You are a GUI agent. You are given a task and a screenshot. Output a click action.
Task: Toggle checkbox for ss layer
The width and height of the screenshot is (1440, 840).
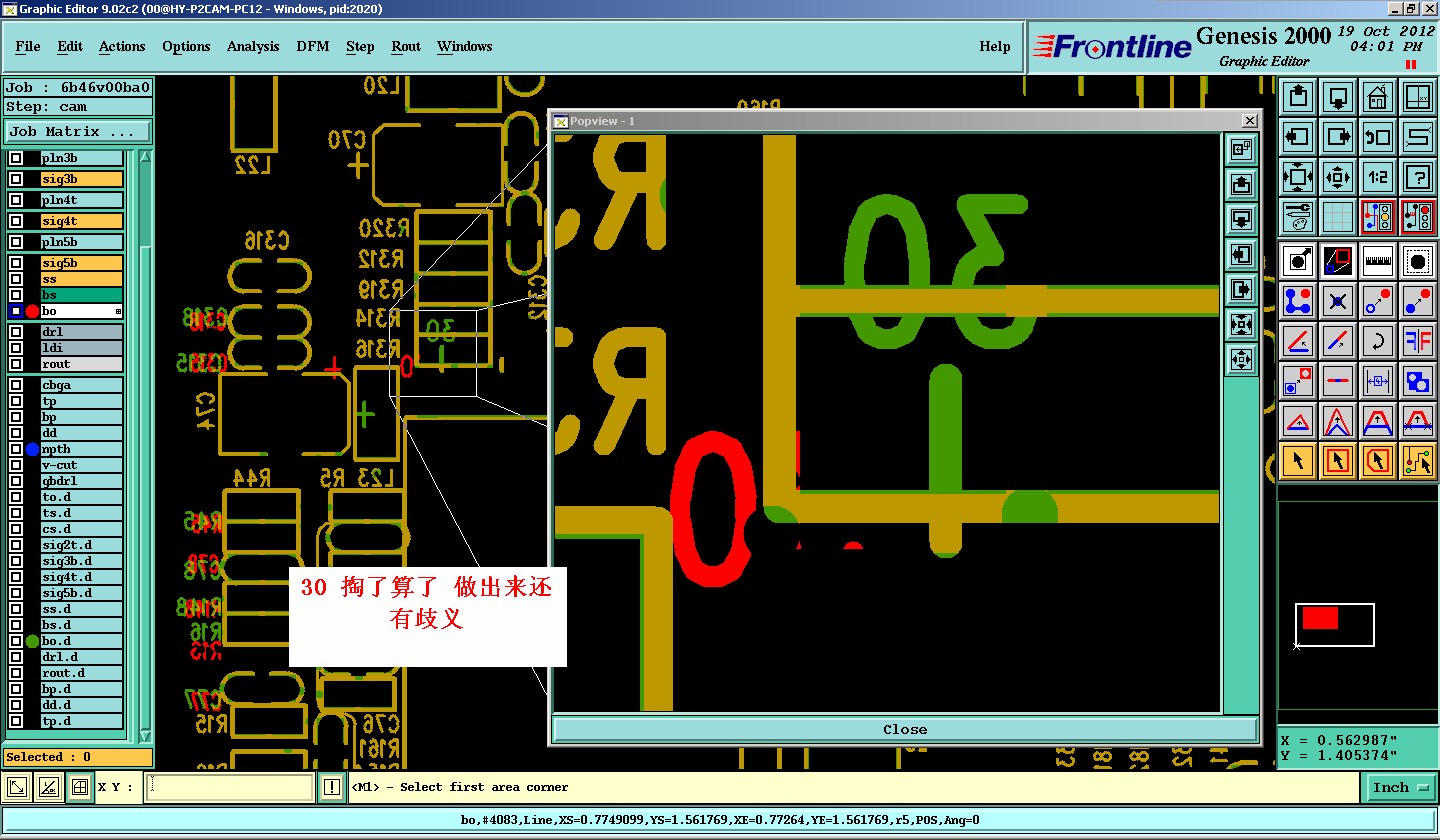(16, 279)
